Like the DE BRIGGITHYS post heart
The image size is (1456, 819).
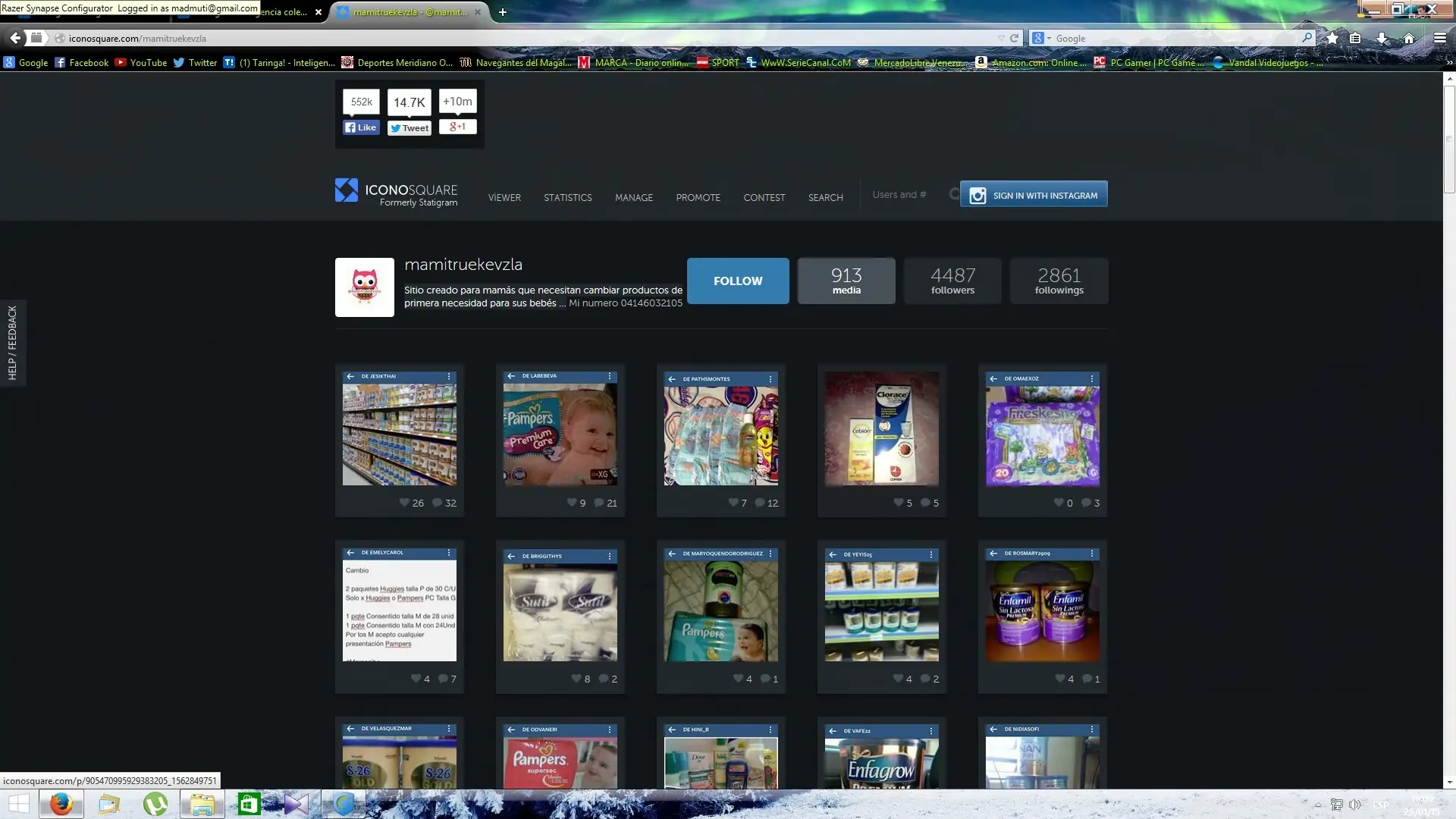coord(576,678)
